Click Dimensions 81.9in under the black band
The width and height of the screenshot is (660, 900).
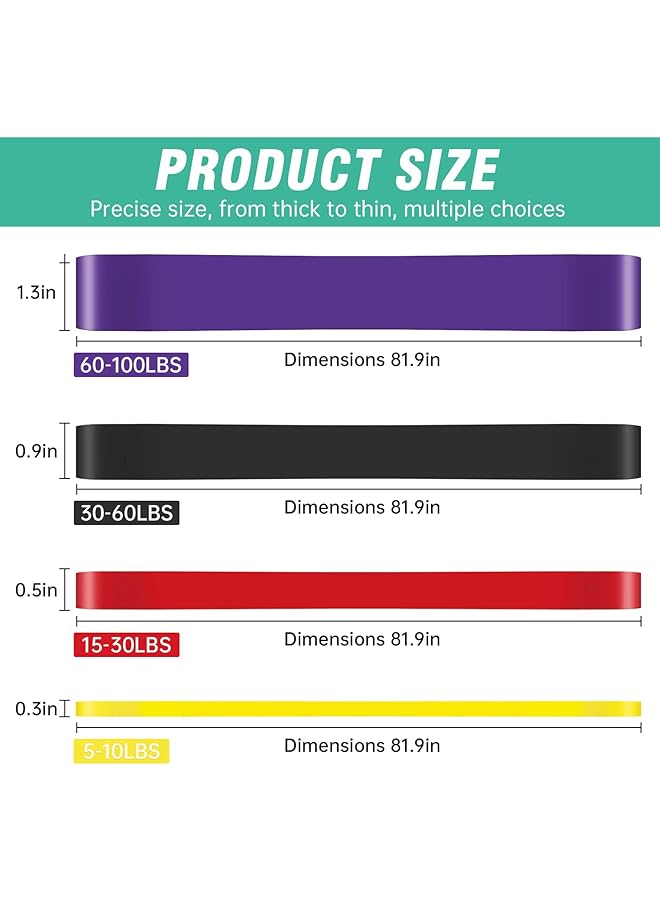[362, 507]
